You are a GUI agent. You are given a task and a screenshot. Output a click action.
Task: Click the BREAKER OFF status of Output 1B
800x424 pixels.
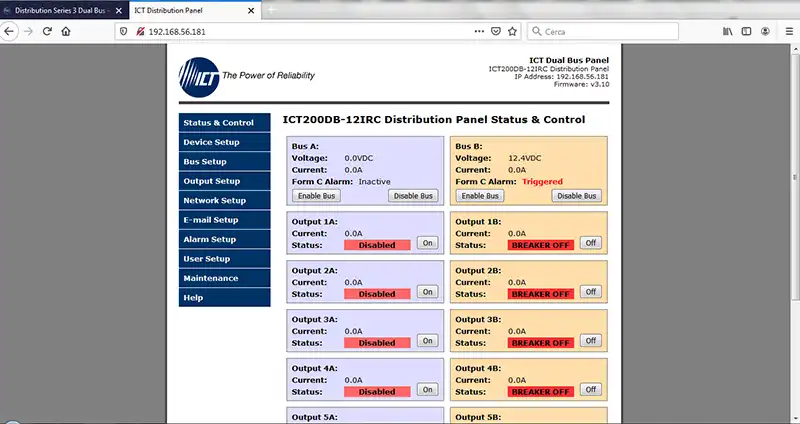click(x=541, y=245)
